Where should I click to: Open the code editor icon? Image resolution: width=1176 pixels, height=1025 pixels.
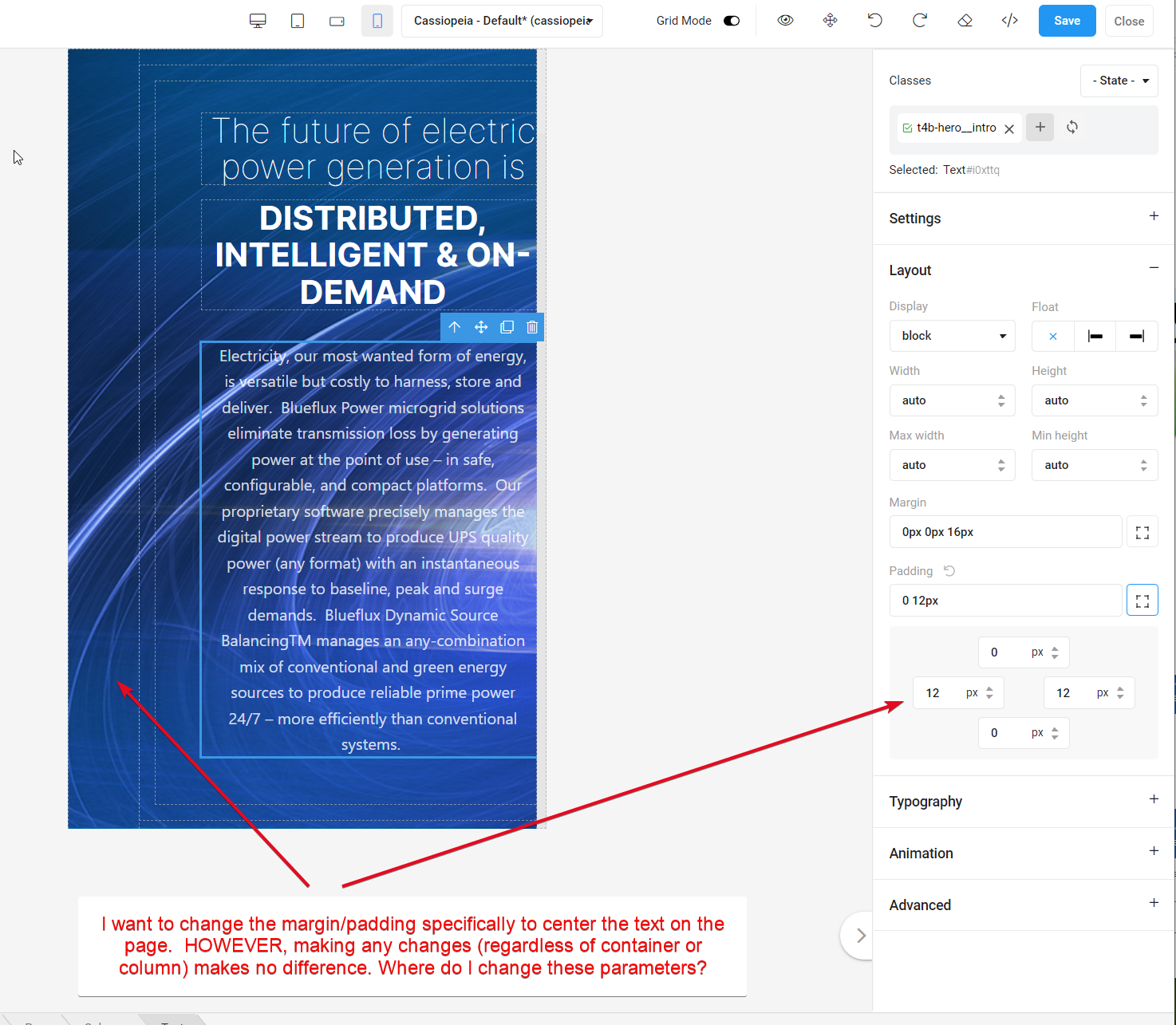point(1009,21)
